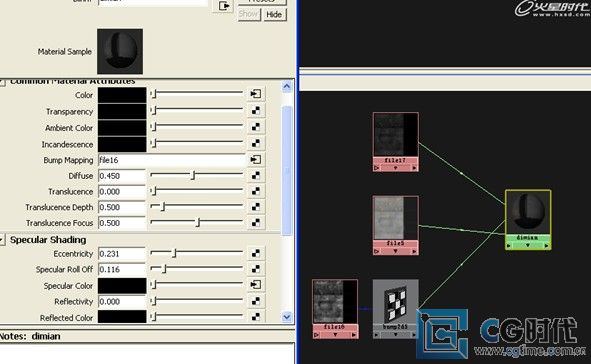This screenshot has height=364, width=591.
Task: Open the Ambient Color swatch
Action: tap(122, 128)
